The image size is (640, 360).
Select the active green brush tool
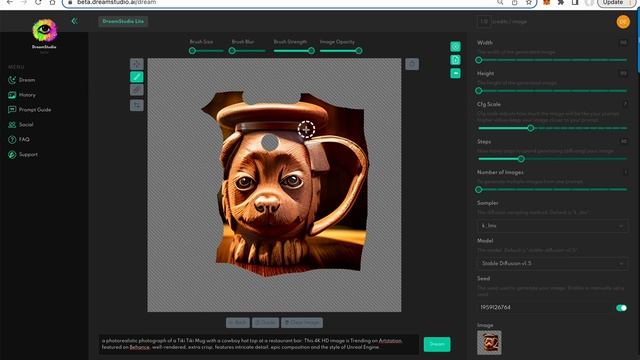point(137,77)
